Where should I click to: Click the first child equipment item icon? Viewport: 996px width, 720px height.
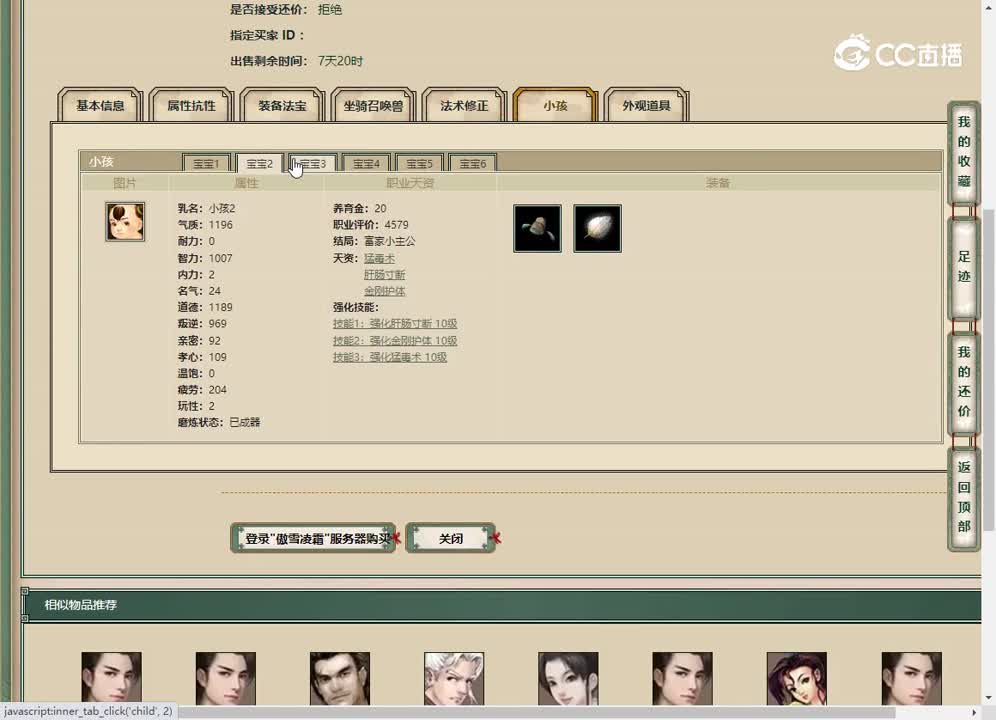(537, 228)
